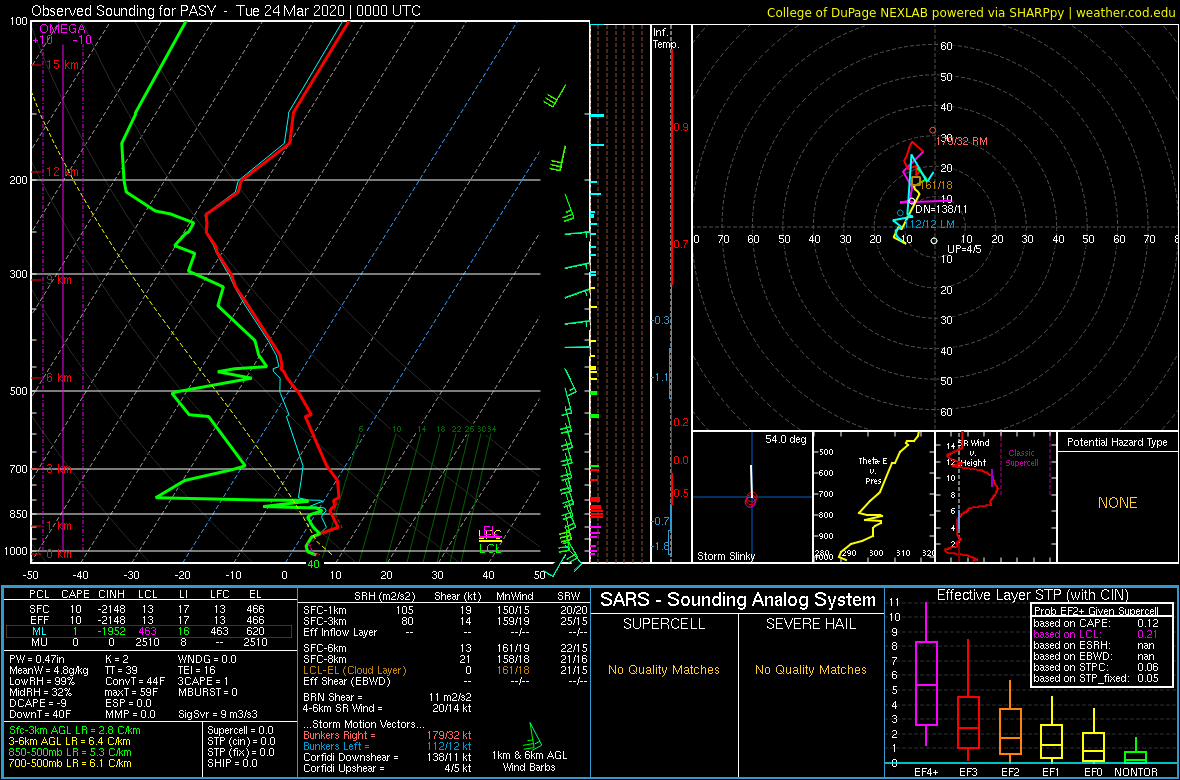This screenshot has height=780, width=1180.
Task: Click the Supercell = 0.0 index
Action: tap(241, 730)
